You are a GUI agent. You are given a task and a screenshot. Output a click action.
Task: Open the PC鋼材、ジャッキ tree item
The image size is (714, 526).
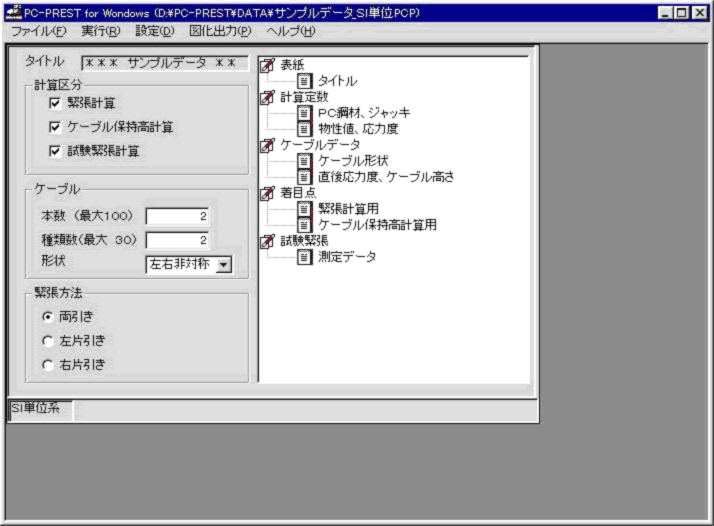[364, 113]
